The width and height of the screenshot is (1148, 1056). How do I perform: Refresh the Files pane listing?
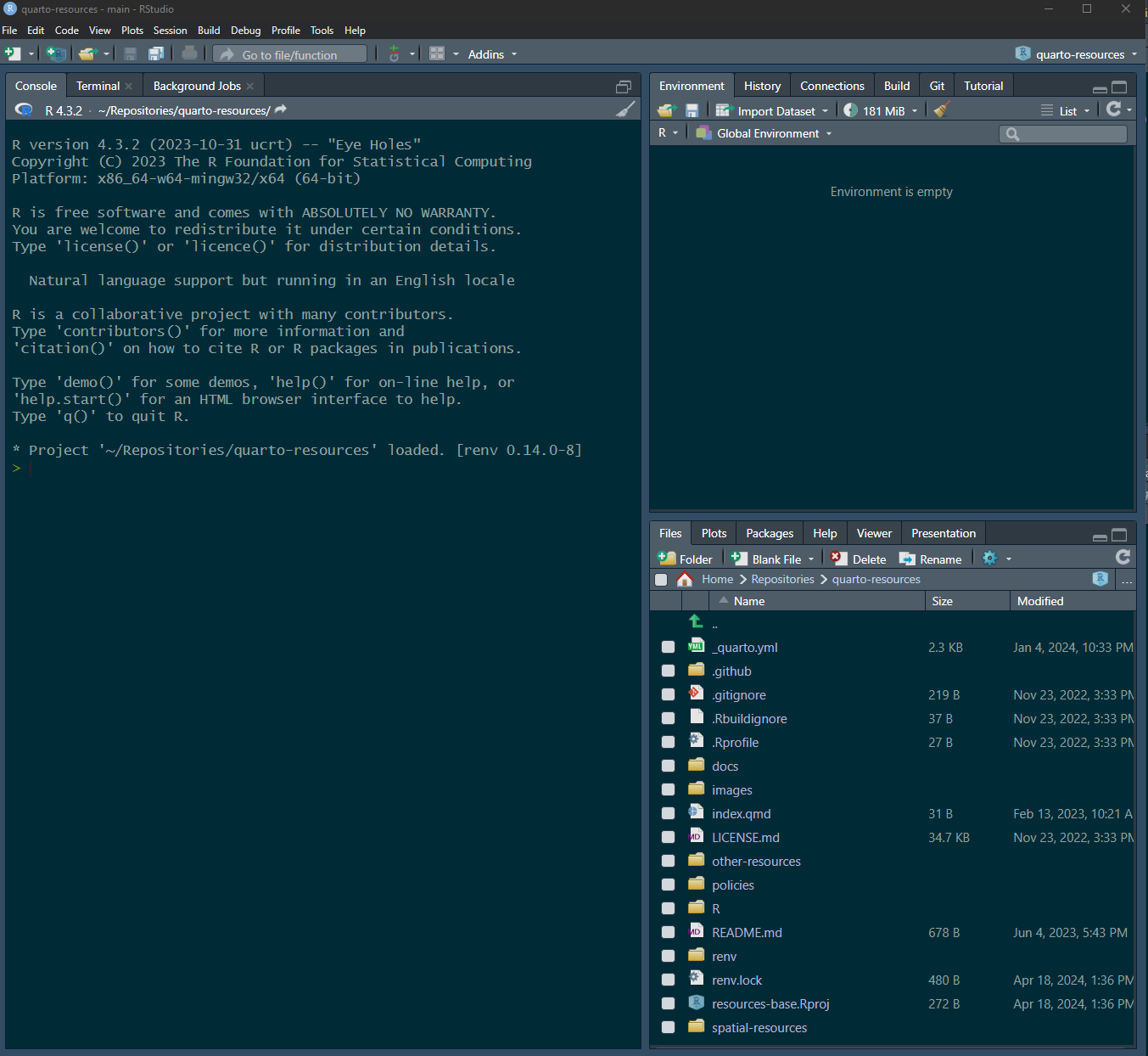click(1123, 557)
